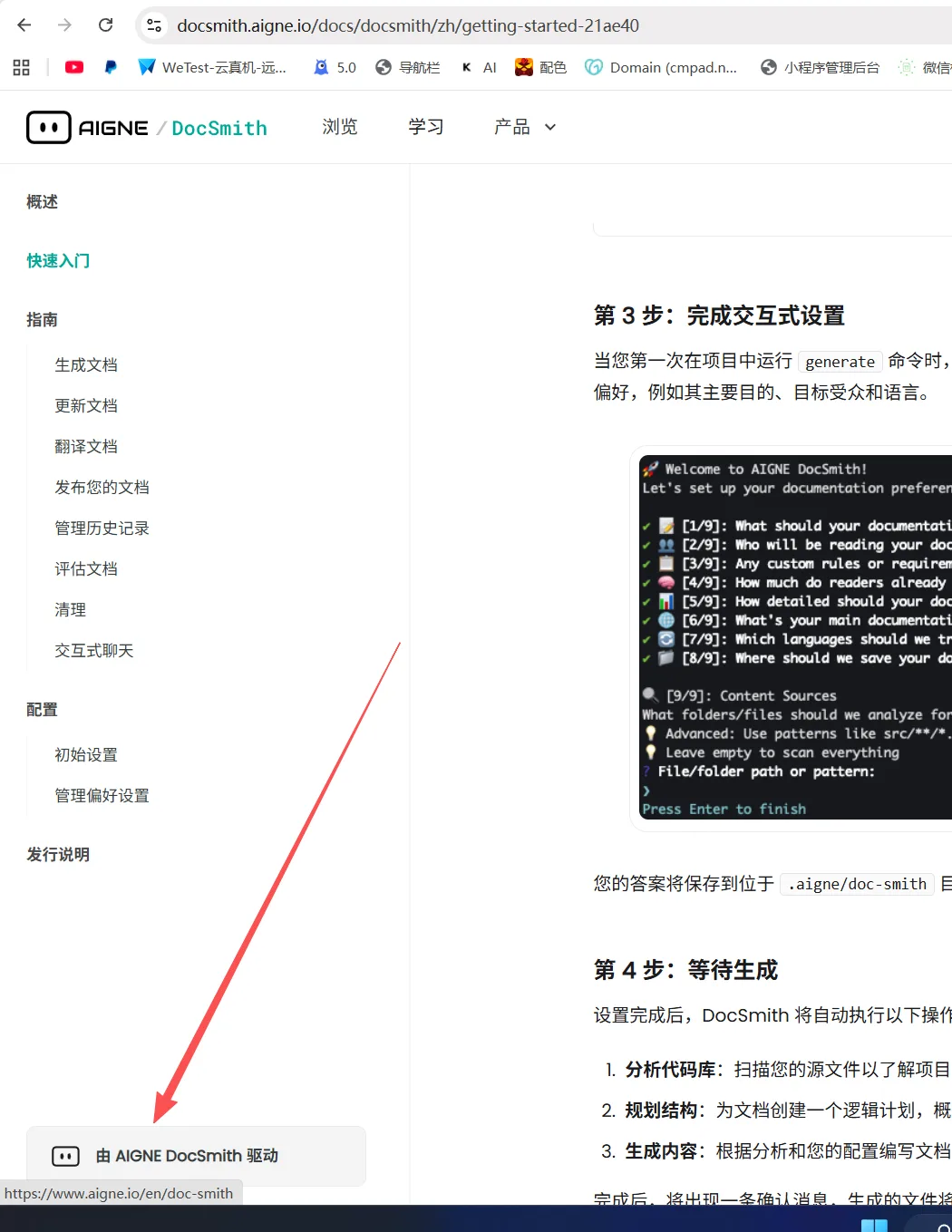The image size is (952, 1232).
Task: Open the 更新文档 guide page
Action: point(86,405)
